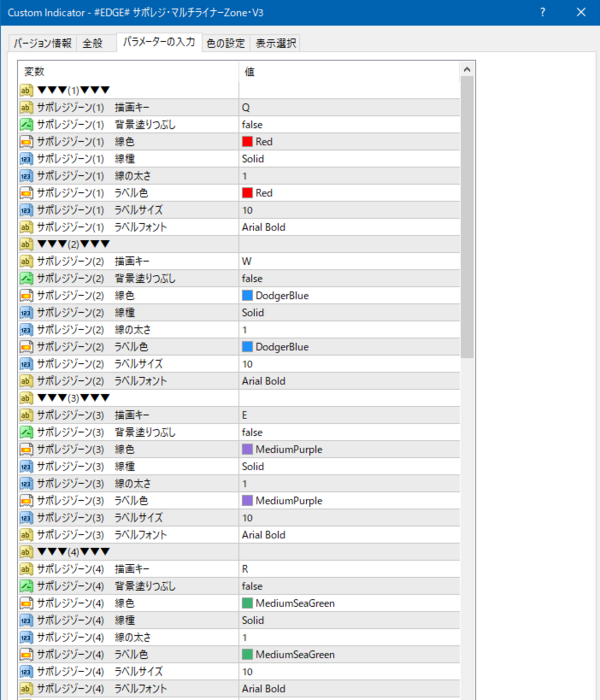Click purple swatch of サポレジゾーン(3) 線色
Viewport: 600px width, 700px height.
coord(247,449)
